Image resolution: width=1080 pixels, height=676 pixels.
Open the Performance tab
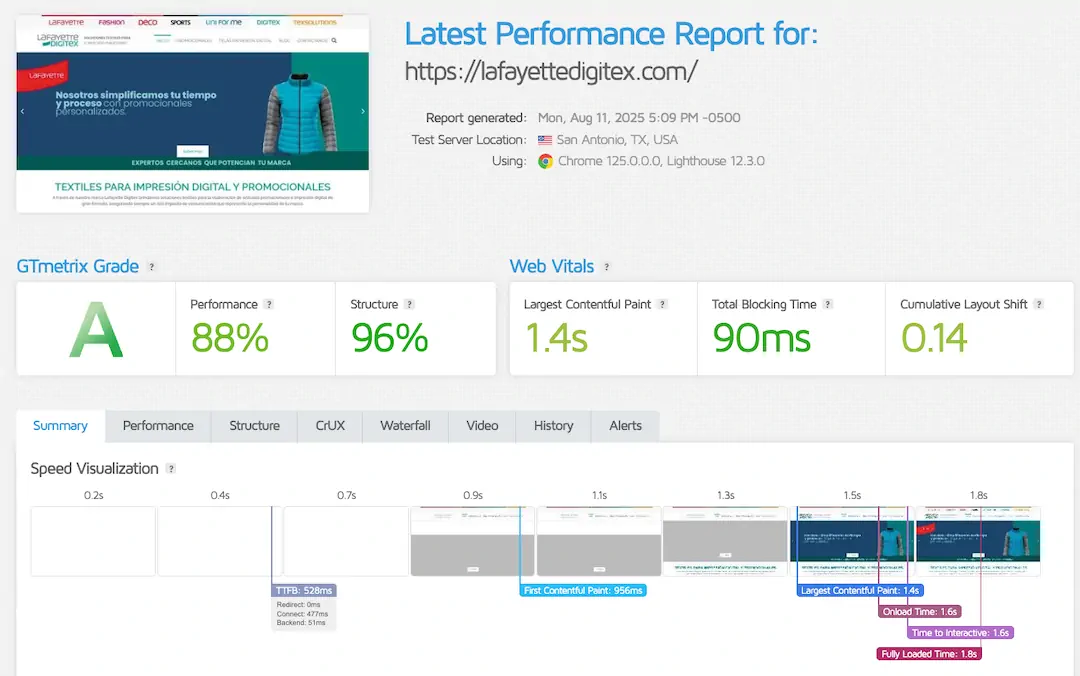158,426
